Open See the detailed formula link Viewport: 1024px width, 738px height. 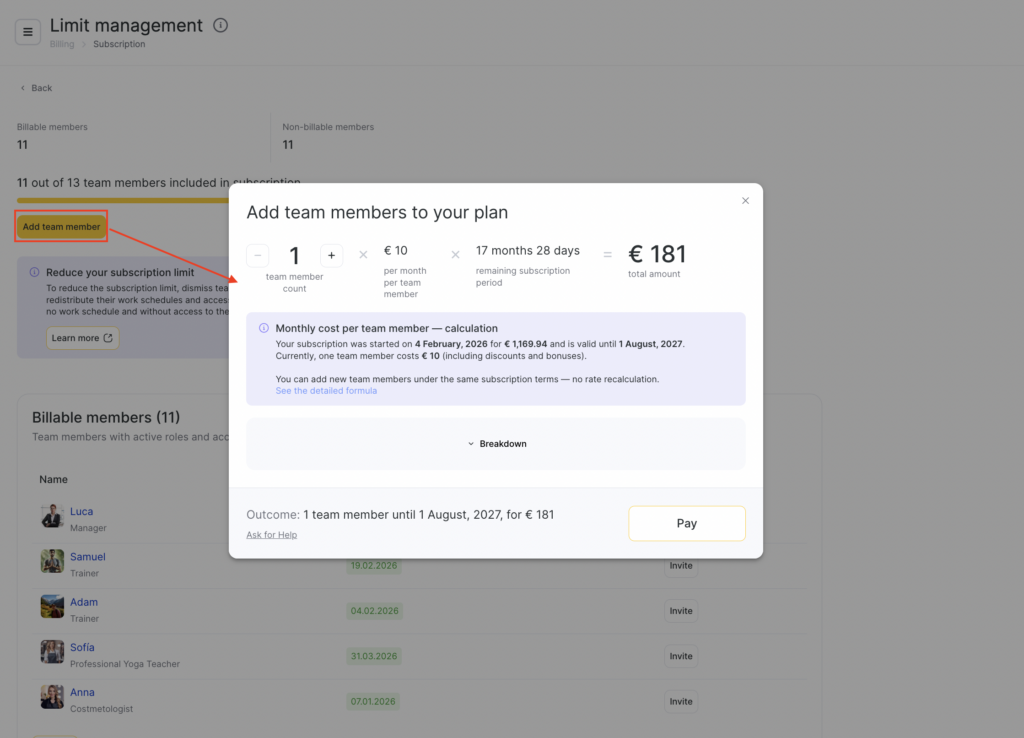tap(326, 391)
